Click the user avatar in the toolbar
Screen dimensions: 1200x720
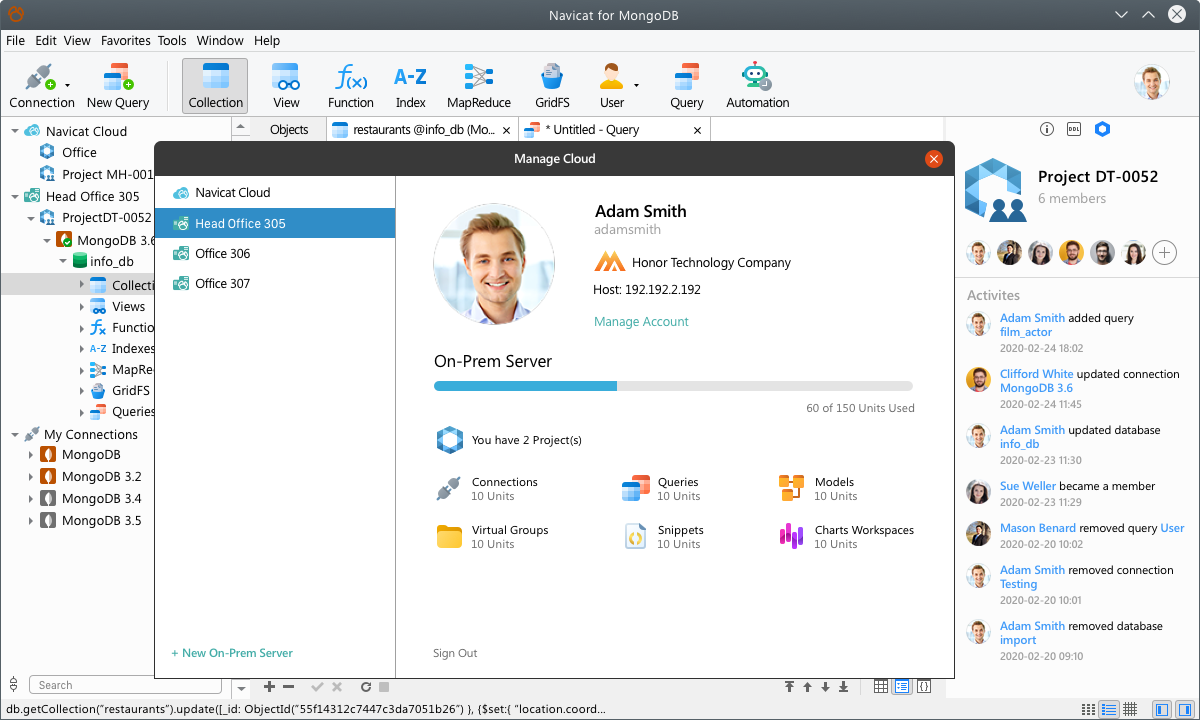(1152, 82)
